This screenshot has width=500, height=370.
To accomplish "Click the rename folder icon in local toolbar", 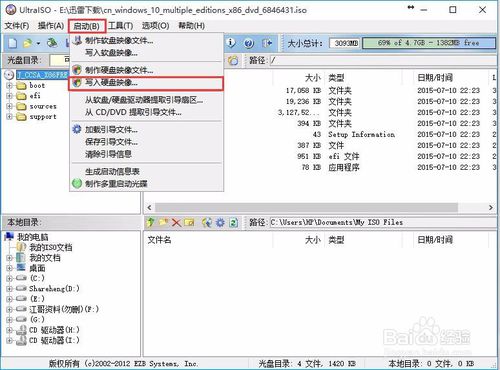I will (x=189, y=222).
